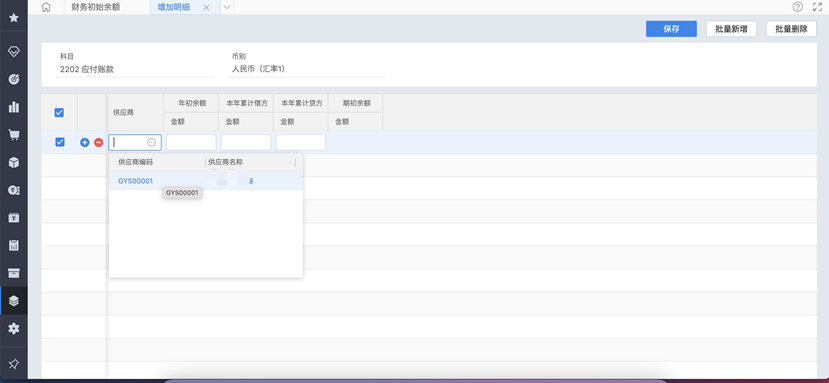The height and width of the screenshot is (383, 829).
Task: Open the diamond icon module in sidebar
Action: coord(14,51)
